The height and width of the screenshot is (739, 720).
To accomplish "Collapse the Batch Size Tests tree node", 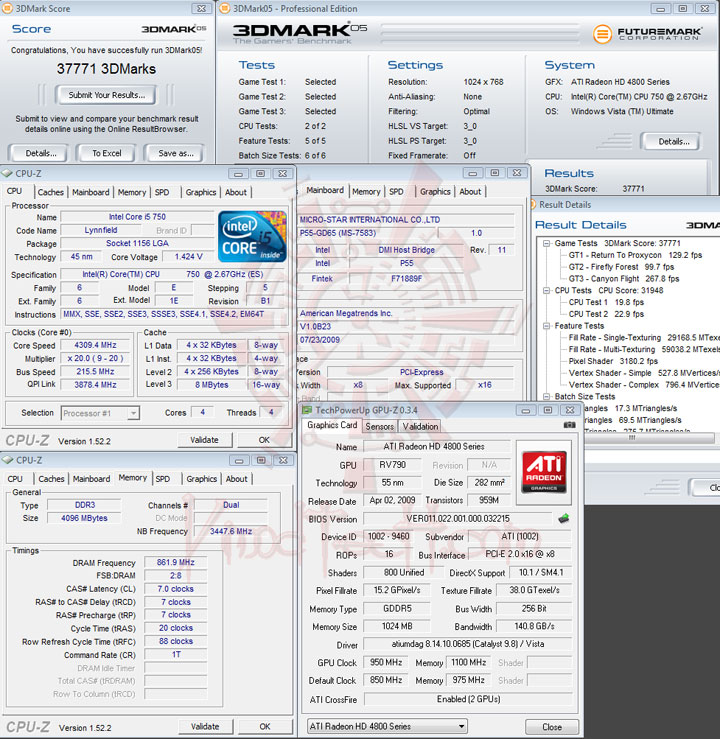I will pyautogui.click(x=546, y=396).
